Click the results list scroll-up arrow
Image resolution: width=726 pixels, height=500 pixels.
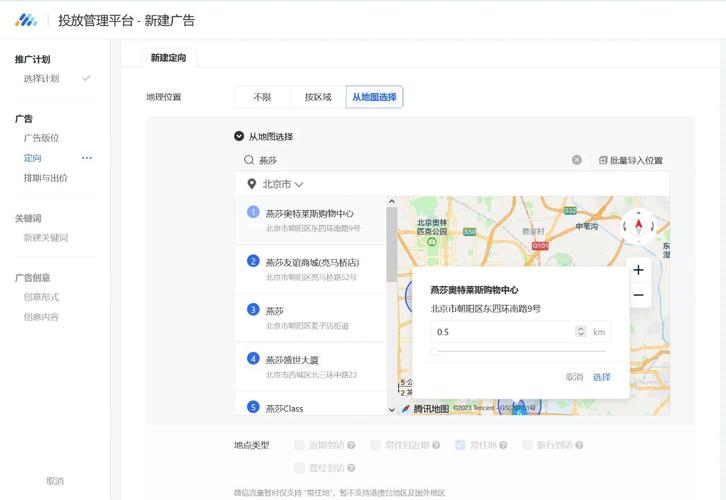point(392,201)
